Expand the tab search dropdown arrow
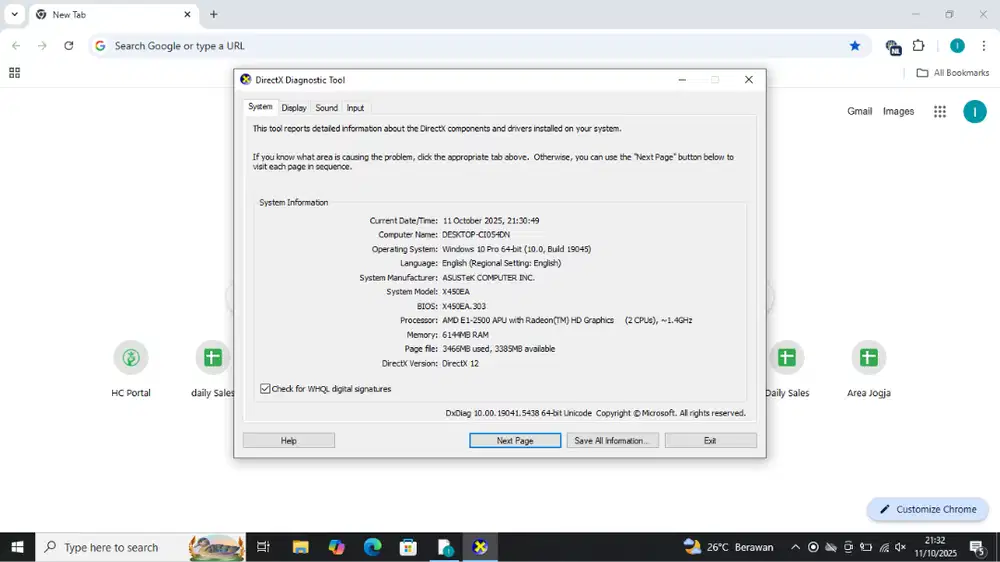Screen dimensions: 1000x562 click(x=14, y=15)
